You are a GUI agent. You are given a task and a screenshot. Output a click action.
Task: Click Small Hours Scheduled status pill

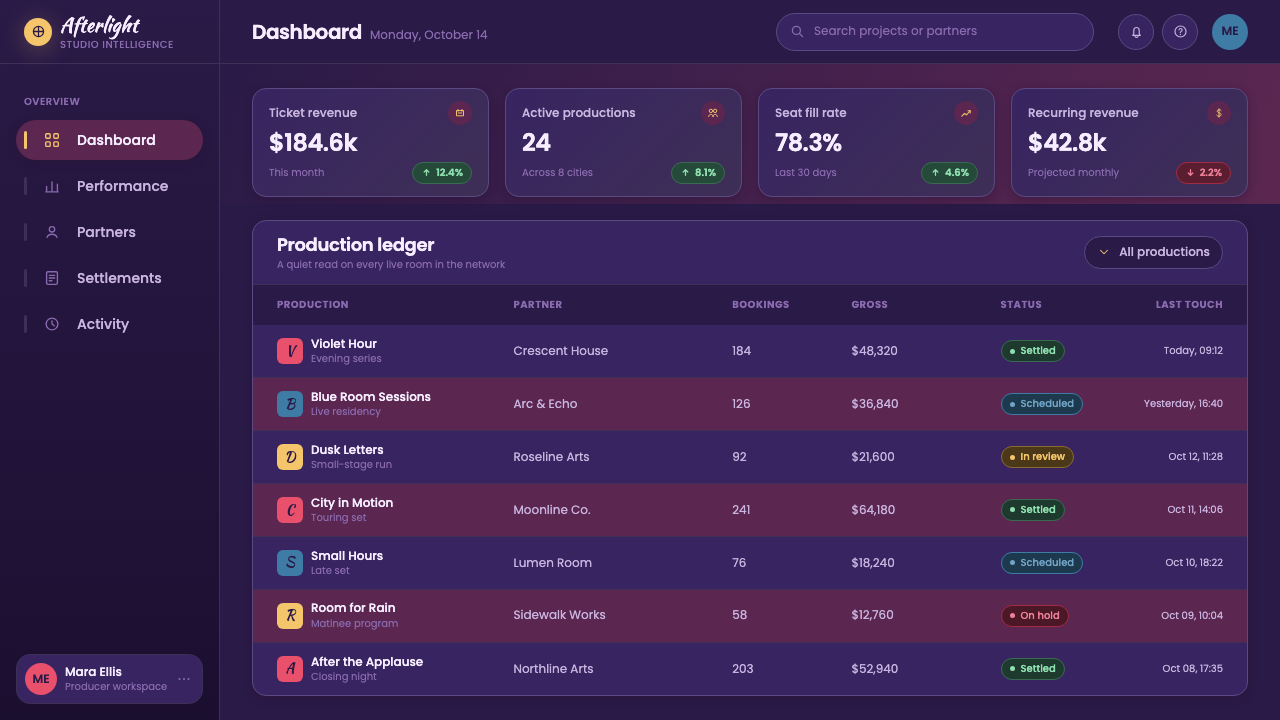pyautogui.click(x=1042, y=563)
